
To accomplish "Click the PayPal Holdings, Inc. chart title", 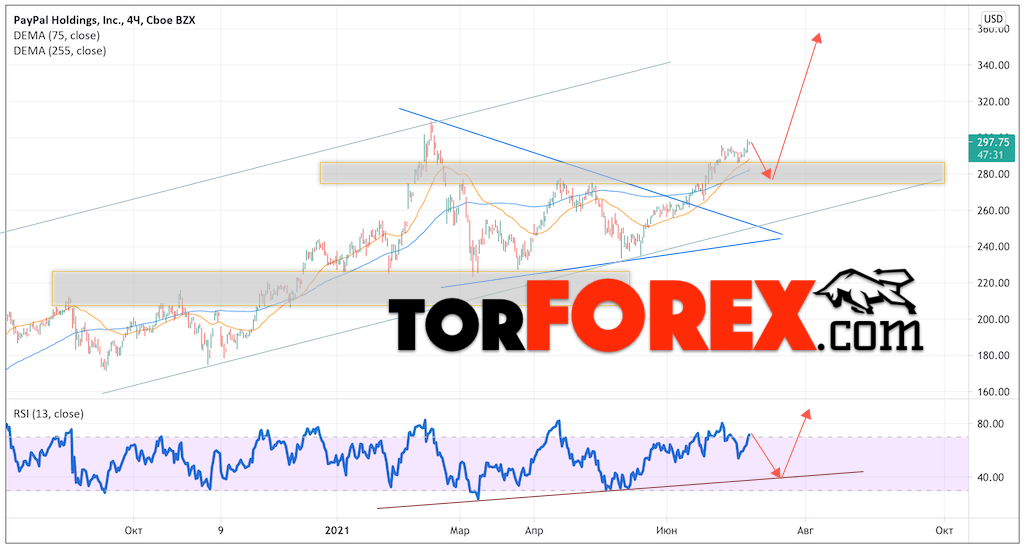I will (x=105, y=20).
